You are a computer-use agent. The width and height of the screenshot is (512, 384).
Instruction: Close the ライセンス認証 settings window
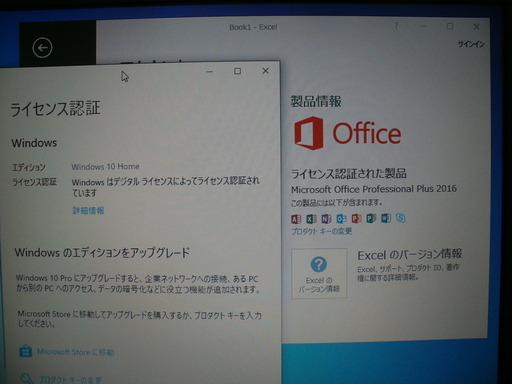click(x=265, y=71)
